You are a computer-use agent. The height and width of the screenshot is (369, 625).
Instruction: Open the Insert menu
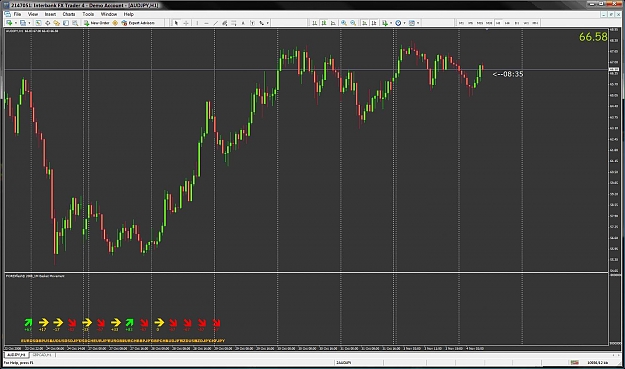click(50, 14)
